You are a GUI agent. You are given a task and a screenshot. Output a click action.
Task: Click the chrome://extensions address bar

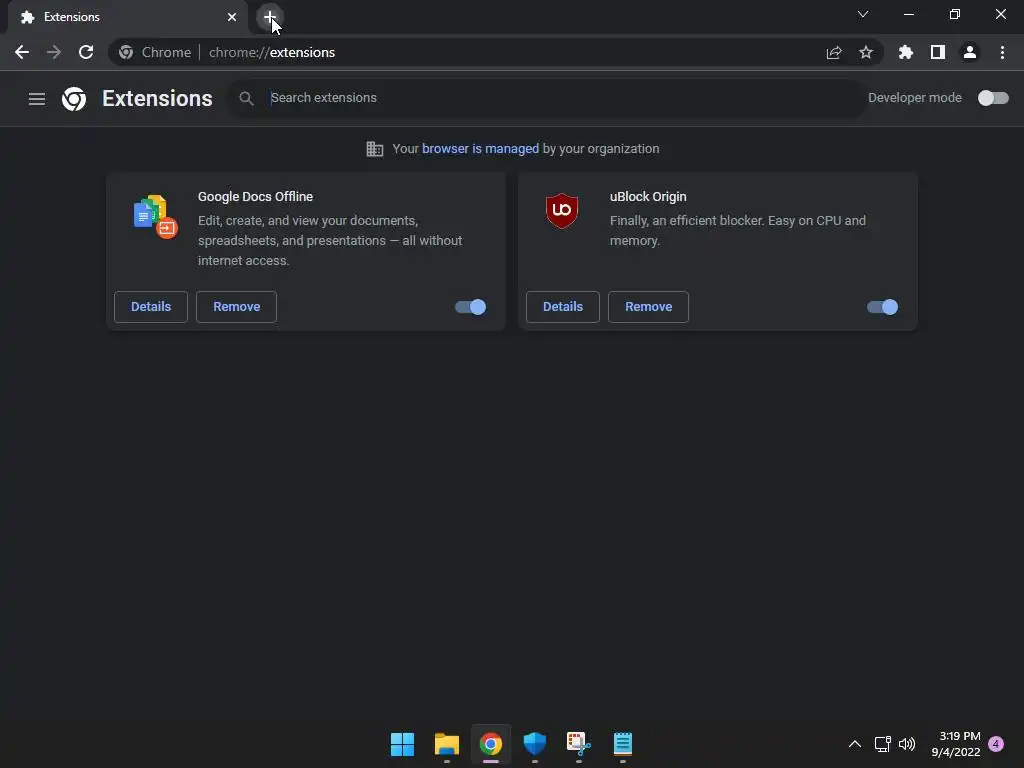click(x=496, y=52)
